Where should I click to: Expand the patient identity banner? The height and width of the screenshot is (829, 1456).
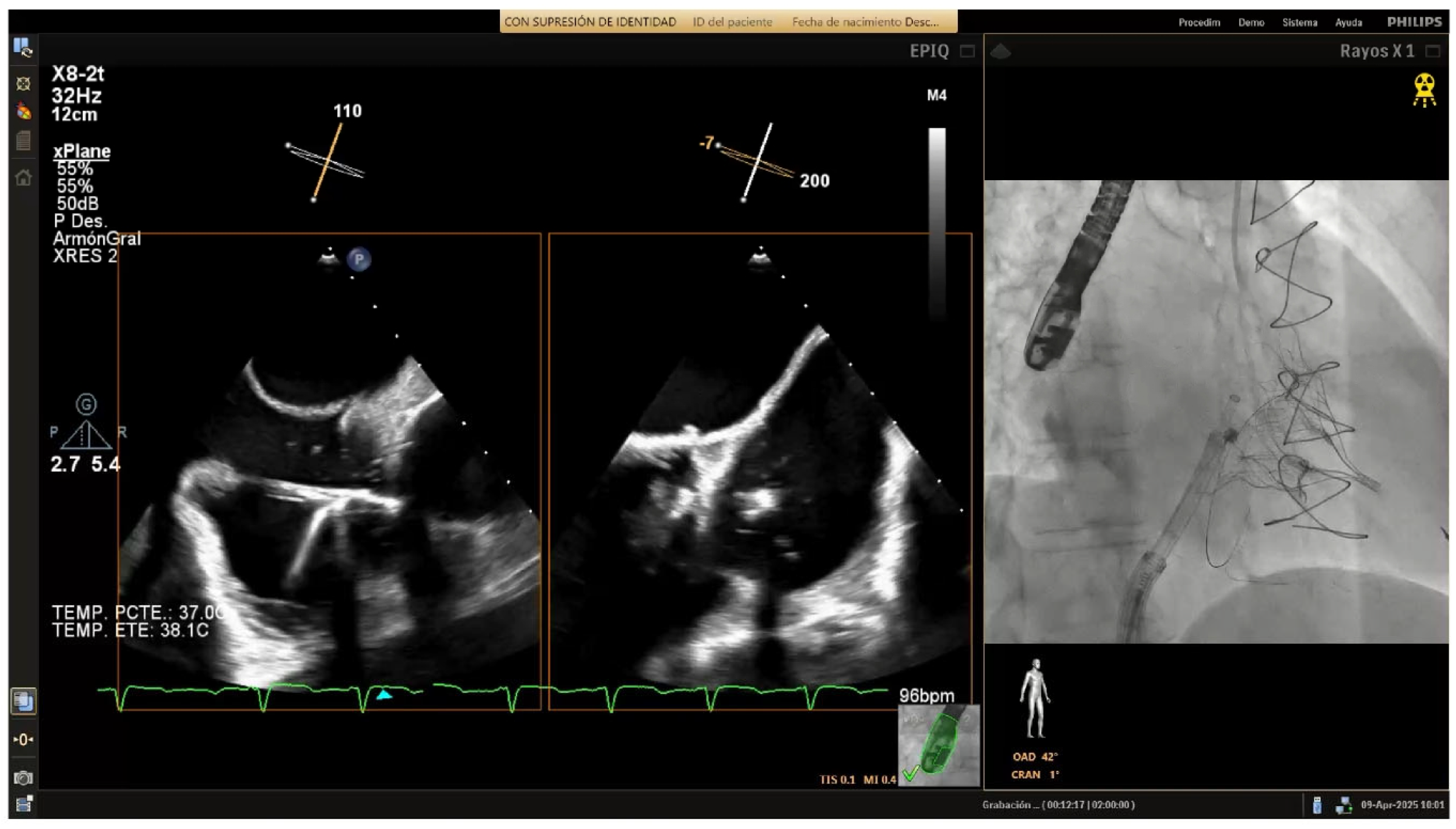[728, 22]
